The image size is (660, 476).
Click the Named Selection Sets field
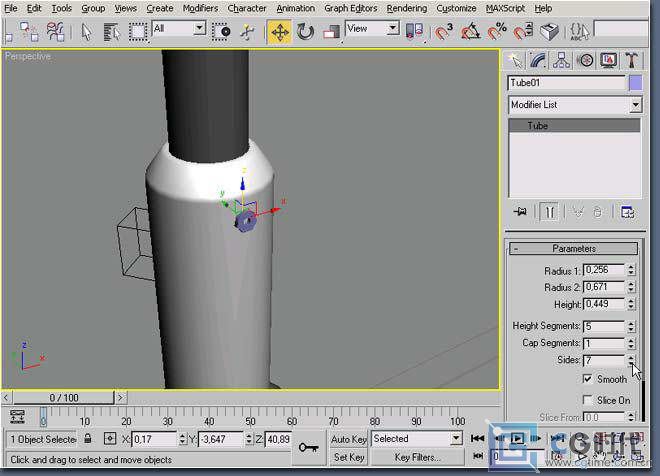tap(620, 29)
